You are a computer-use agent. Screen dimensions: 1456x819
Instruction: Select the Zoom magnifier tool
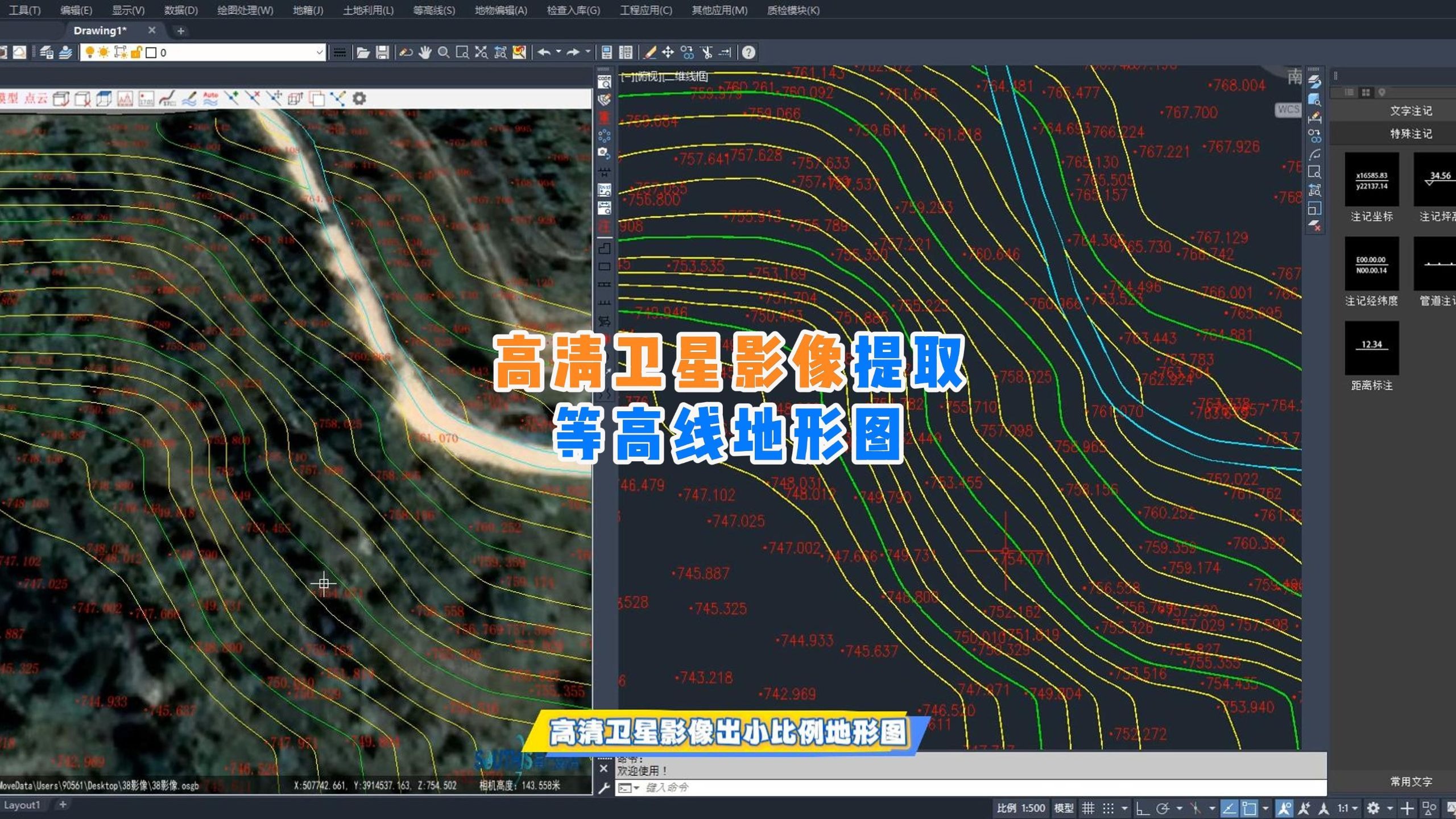click(442, 53)
